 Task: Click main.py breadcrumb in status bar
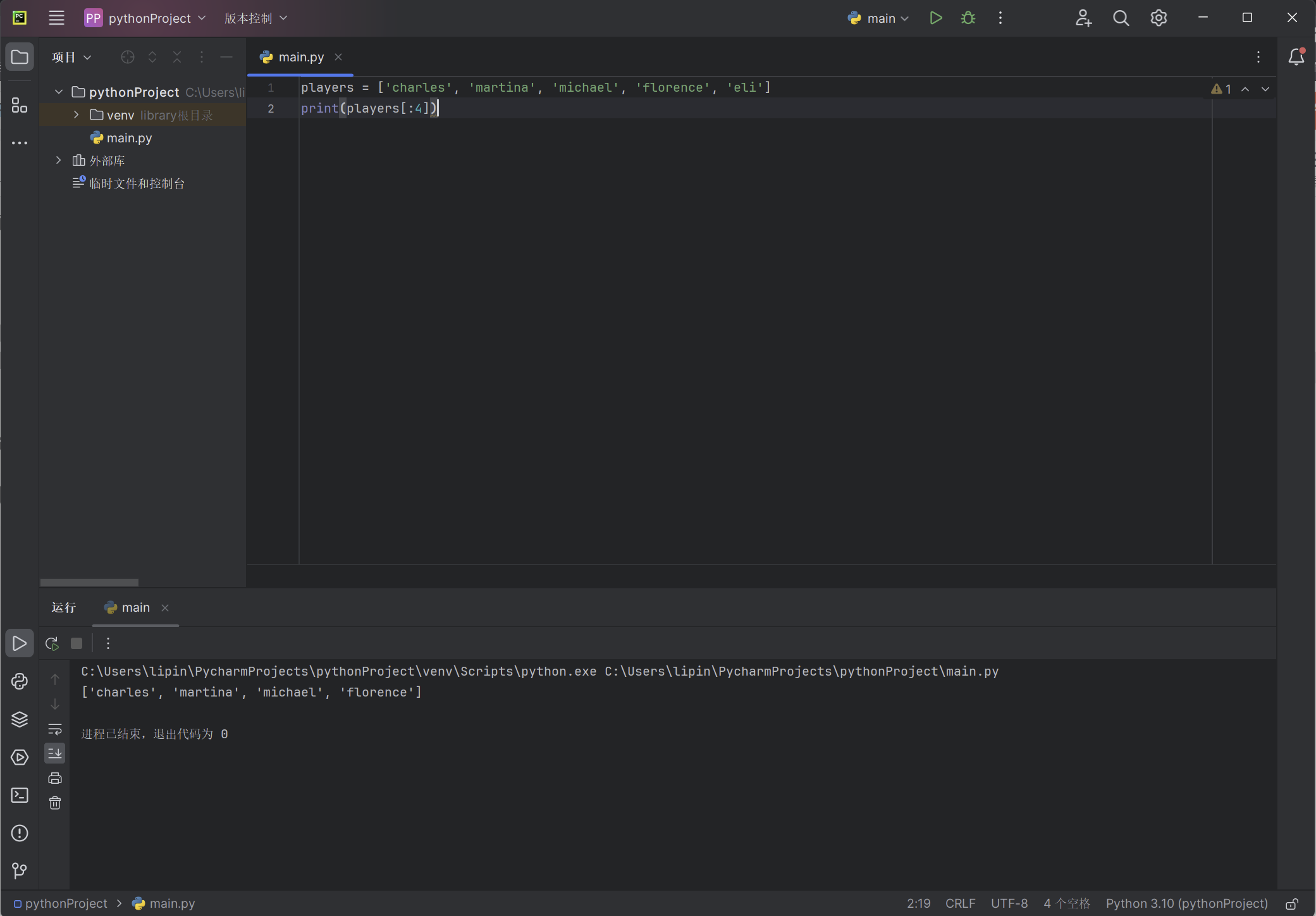click(164, 903)
